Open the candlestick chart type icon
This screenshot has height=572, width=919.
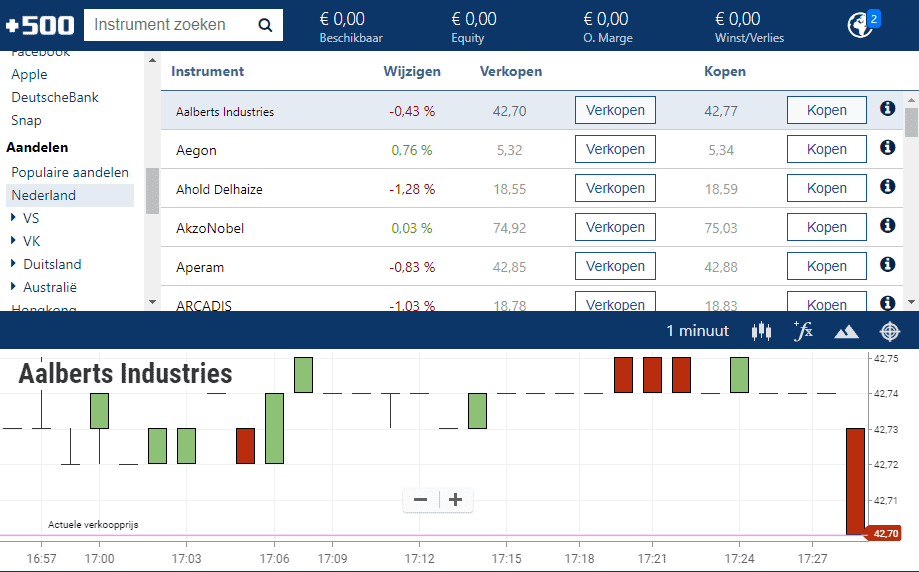click(762, 331)
